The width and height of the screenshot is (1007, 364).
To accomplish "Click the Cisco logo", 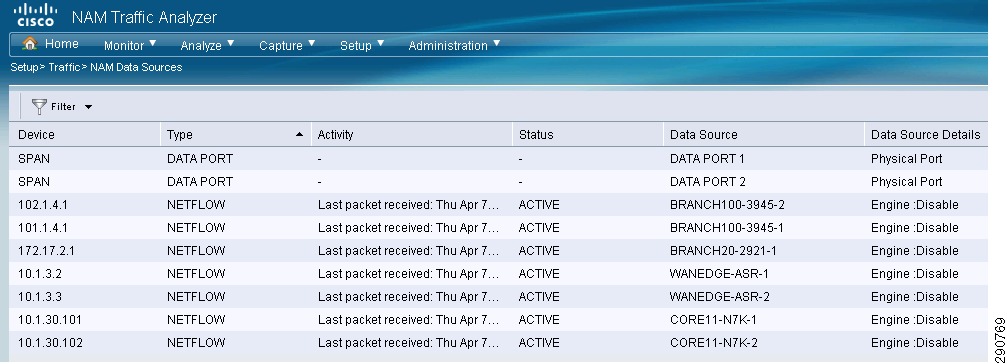I will (x=35, y=15).
